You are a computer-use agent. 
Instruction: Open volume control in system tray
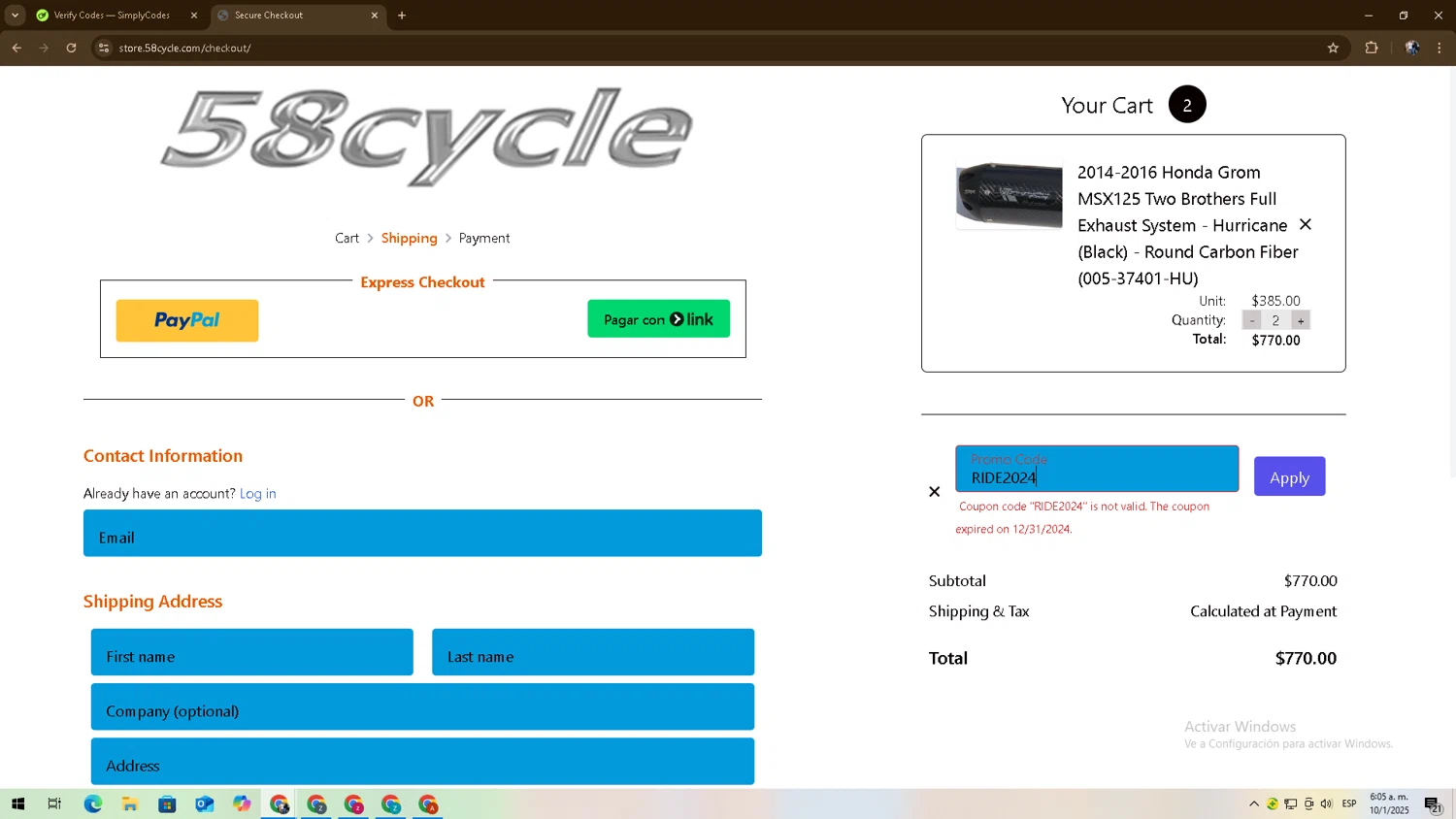(1327, 803)
